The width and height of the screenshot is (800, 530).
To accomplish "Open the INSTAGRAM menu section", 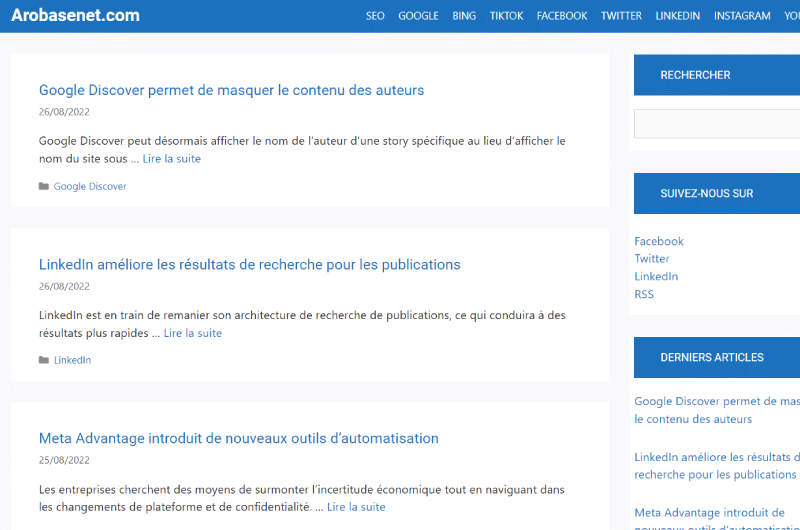I will [742, 16].
